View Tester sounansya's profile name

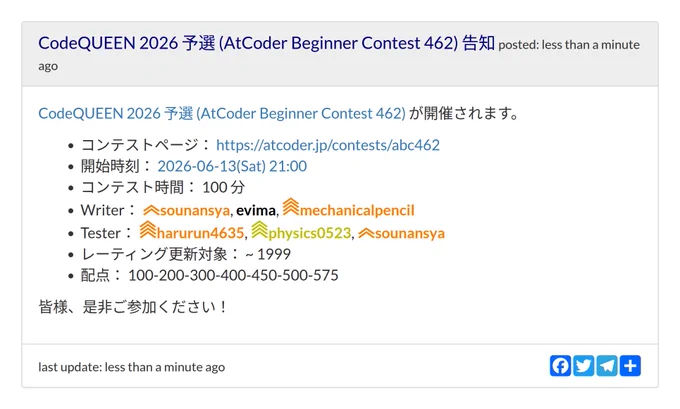(410, 233)
